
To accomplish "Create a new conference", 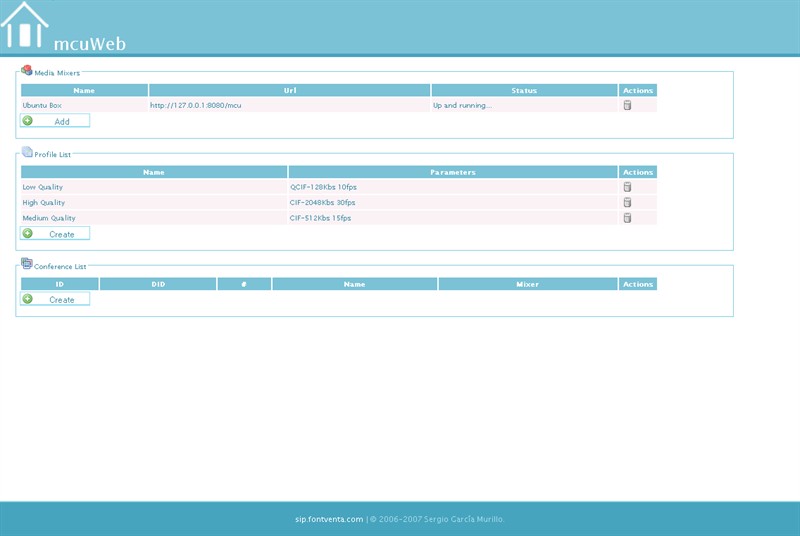I will [55, 299].
